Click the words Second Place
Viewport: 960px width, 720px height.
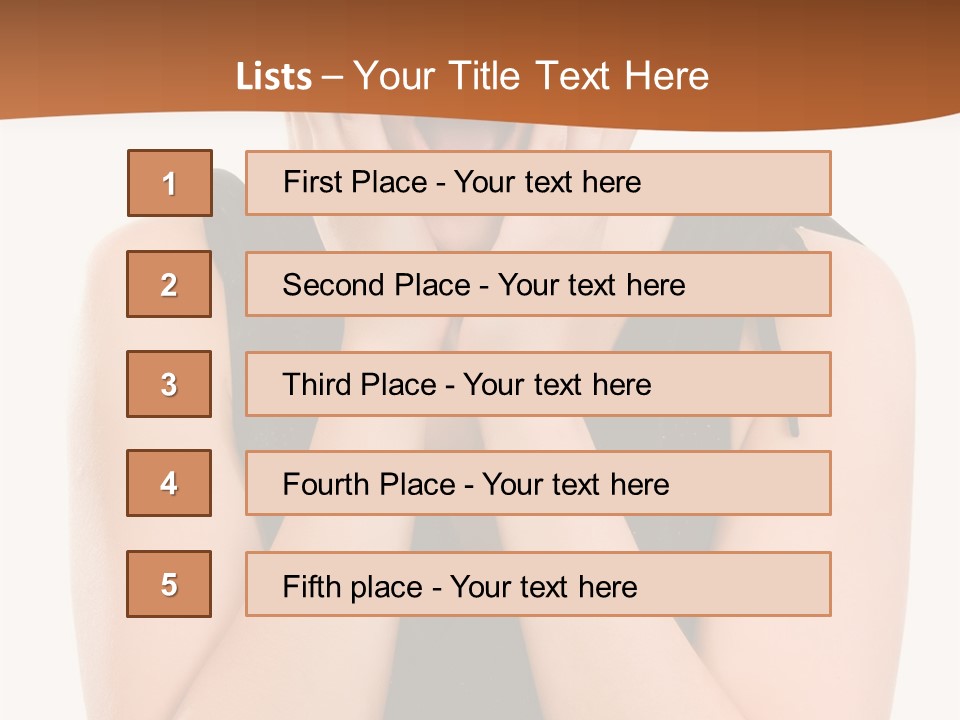(x=377, y=285)
